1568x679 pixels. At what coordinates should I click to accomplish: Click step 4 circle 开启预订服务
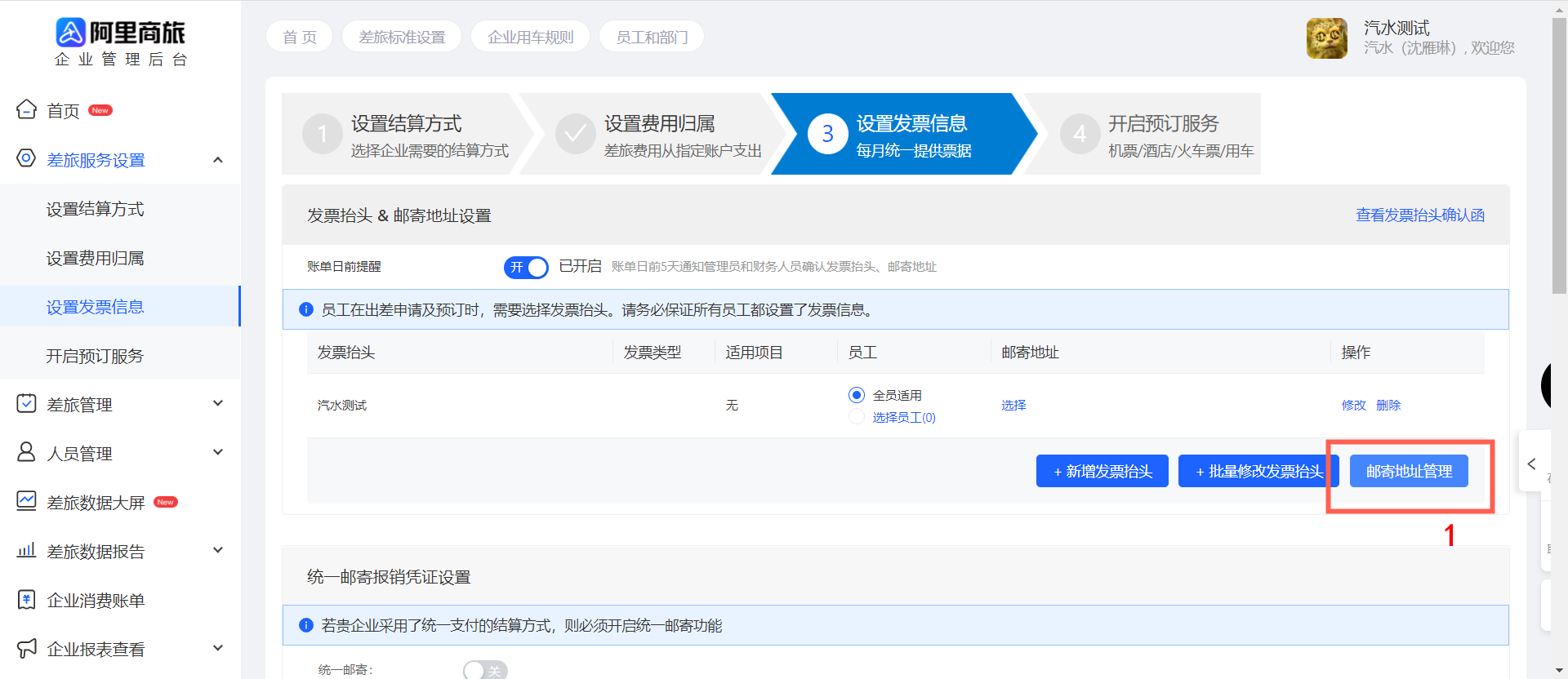click(1080, 134)
